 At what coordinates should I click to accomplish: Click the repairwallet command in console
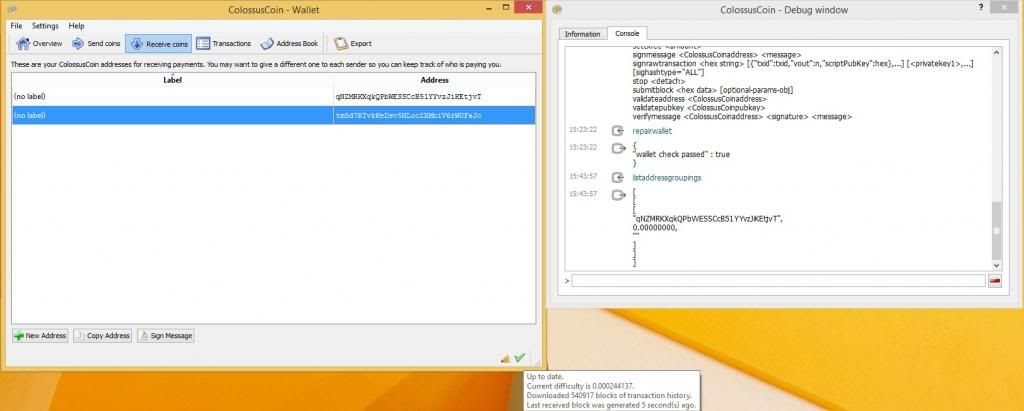[652, 131]
